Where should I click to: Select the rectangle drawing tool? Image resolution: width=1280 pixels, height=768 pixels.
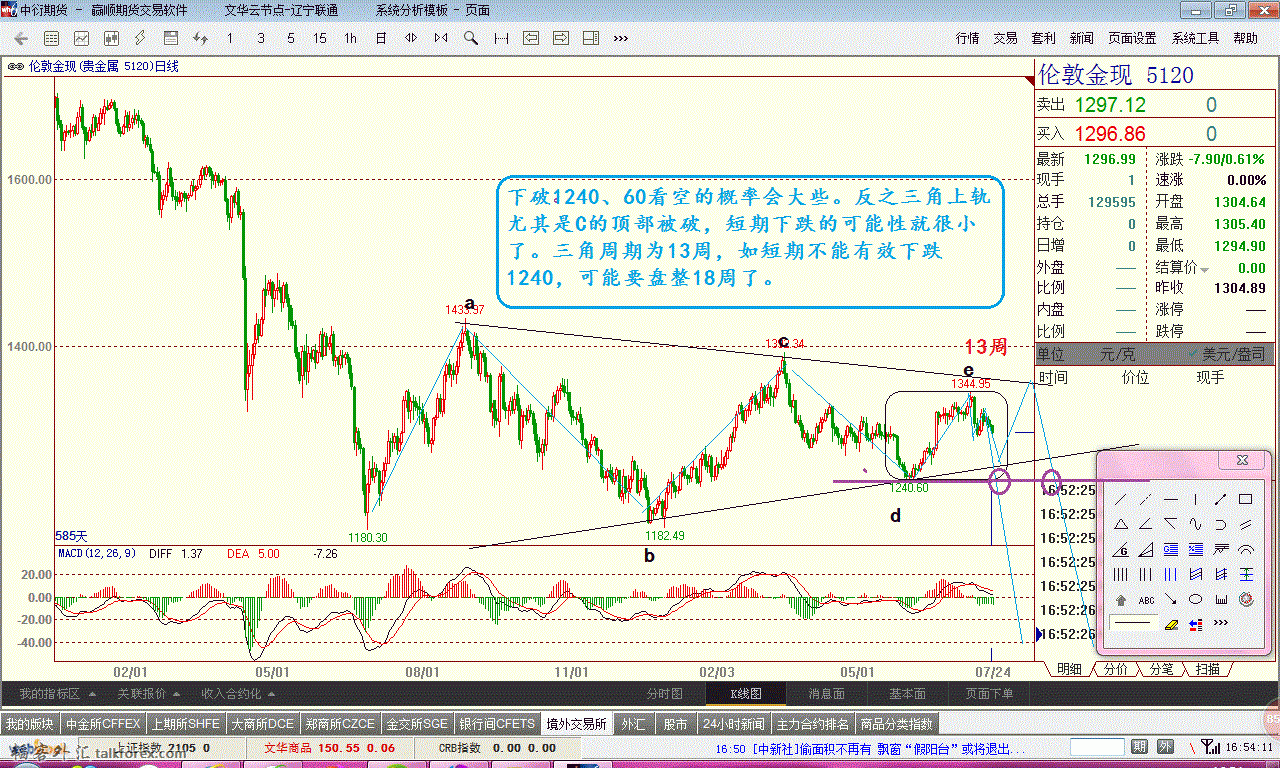(x=1246, y=499)
